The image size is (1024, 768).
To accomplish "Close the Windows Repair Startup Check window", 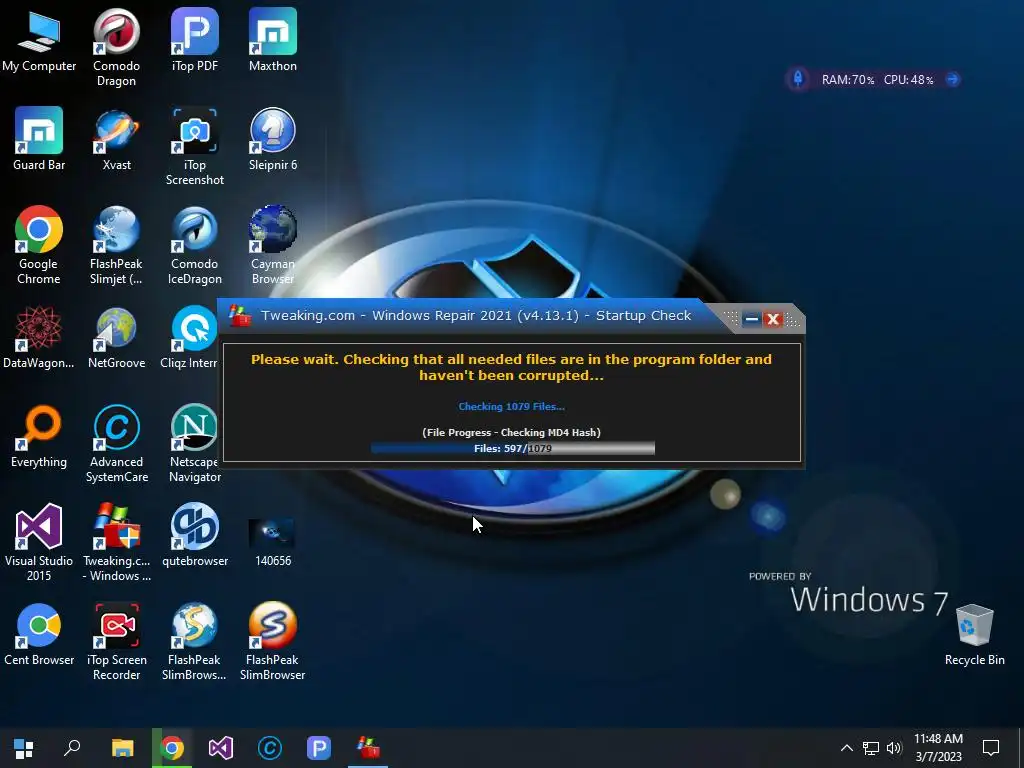I will click(773, 319).
